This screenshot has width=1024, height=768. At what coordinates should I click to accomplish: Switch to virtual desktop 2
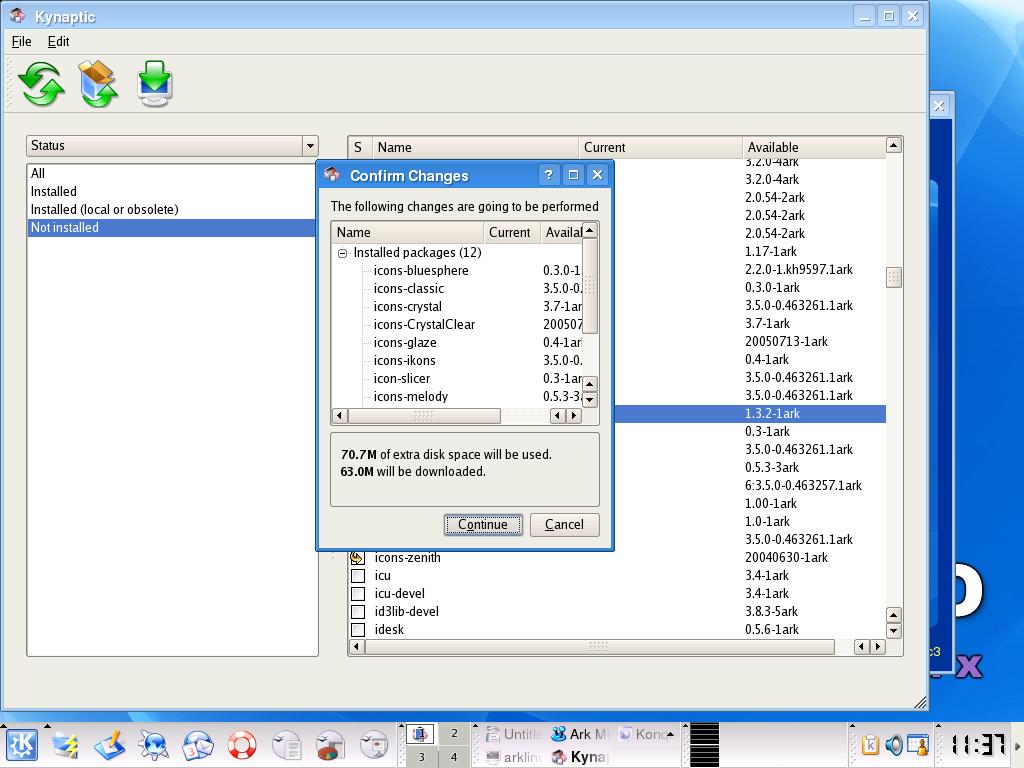point(454,733)
